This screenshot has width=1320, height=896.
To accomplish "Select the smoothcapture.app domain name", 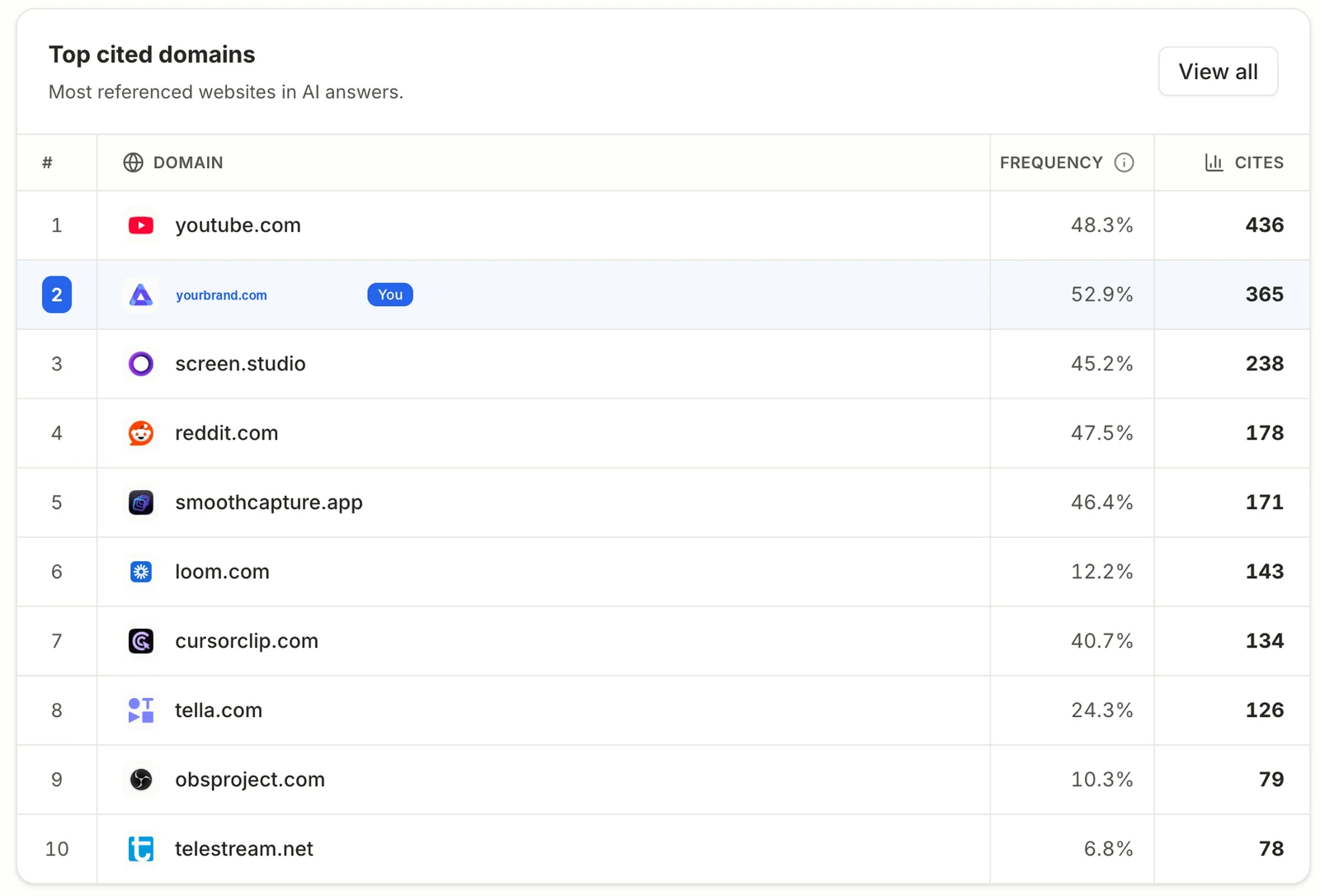I will (x=269, y=502).
